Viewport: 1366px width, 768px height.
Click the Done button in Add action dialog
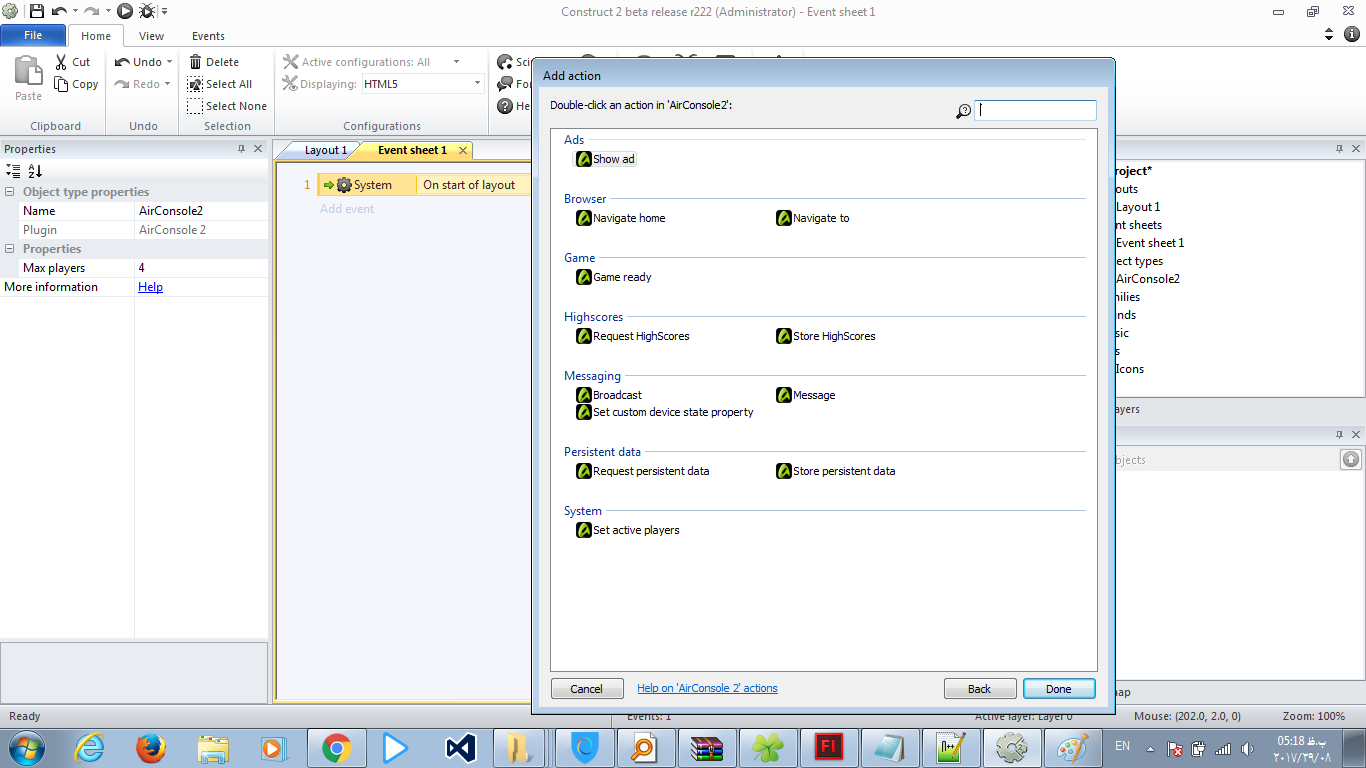[x=1058, y=688]
